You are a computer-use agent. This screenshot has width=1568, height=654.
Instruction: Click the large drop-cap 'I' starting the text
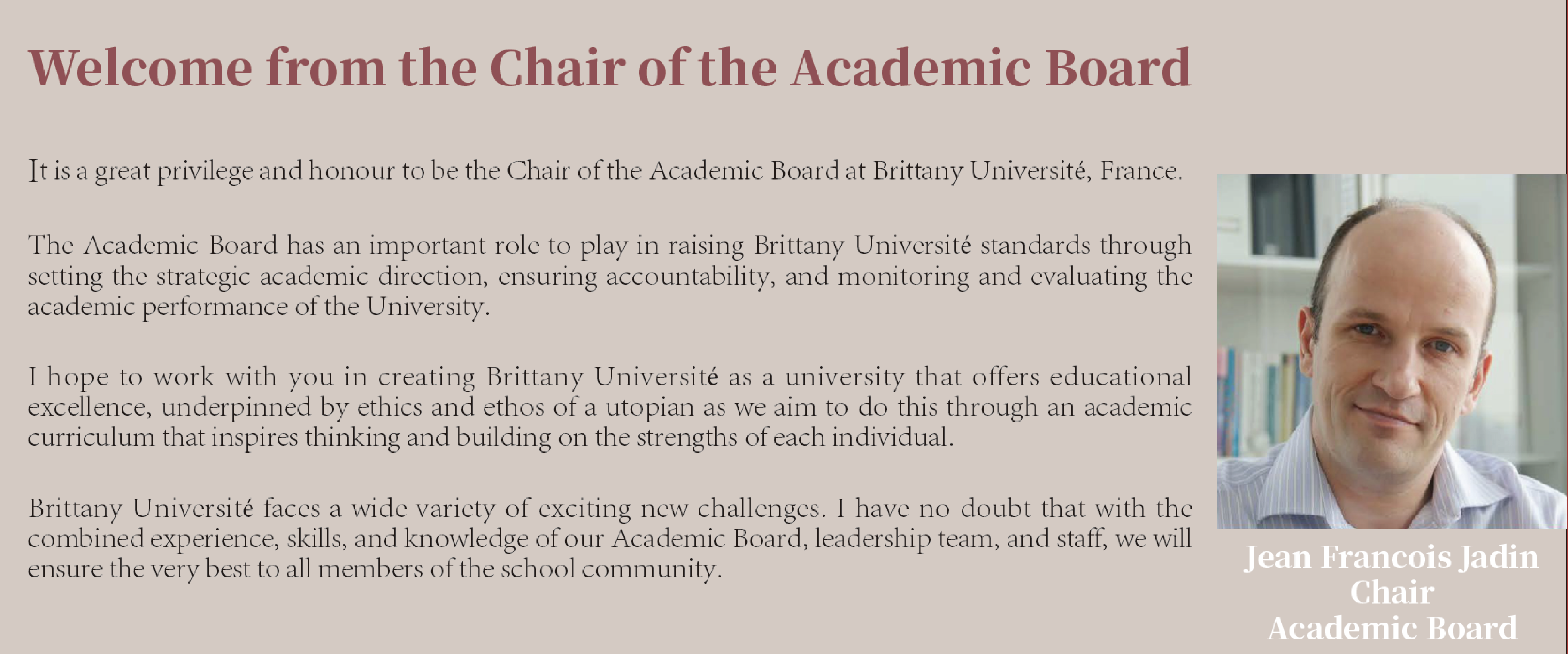point(33,171)
